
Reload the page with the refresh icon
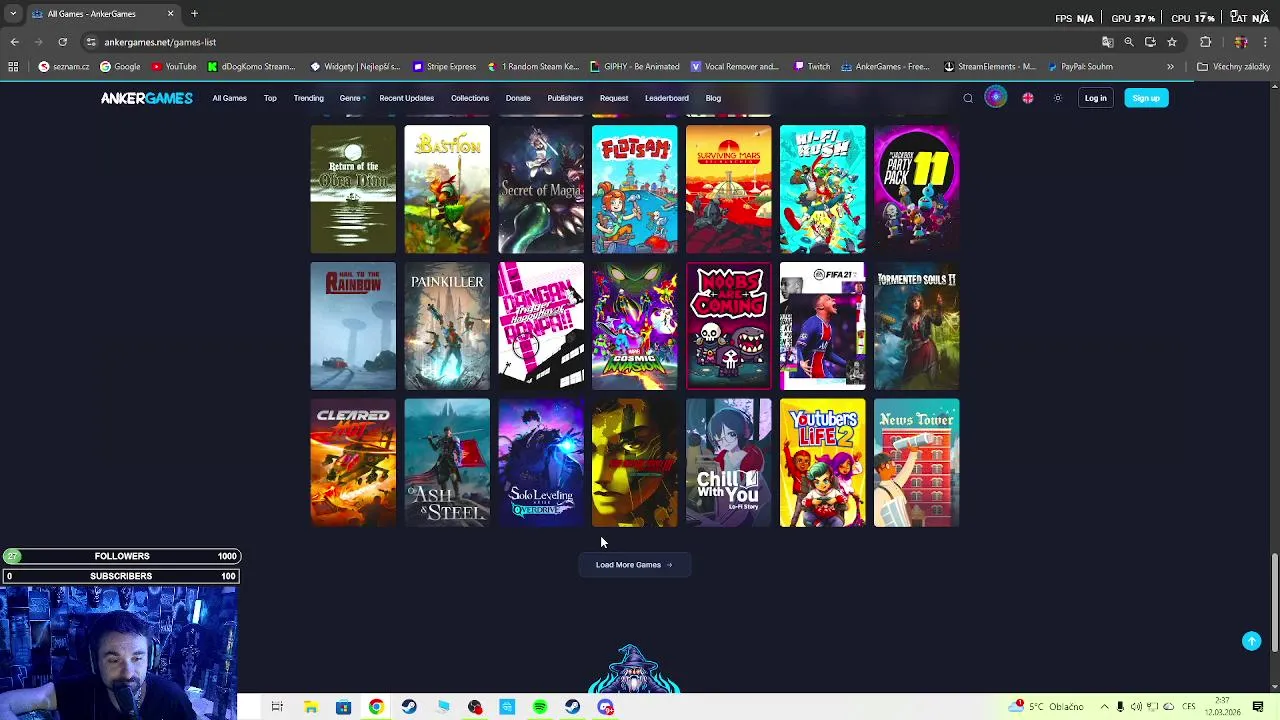click(62, 42)
